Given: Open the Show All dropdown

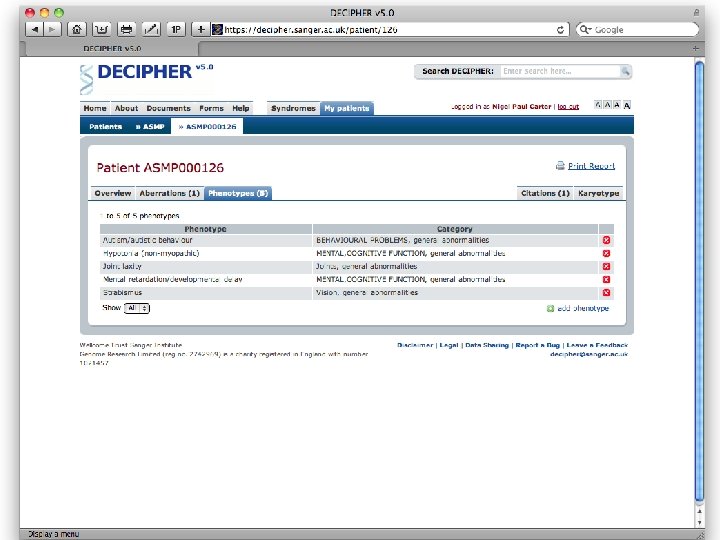Looking at the screenshot, I should pos(137,308).
